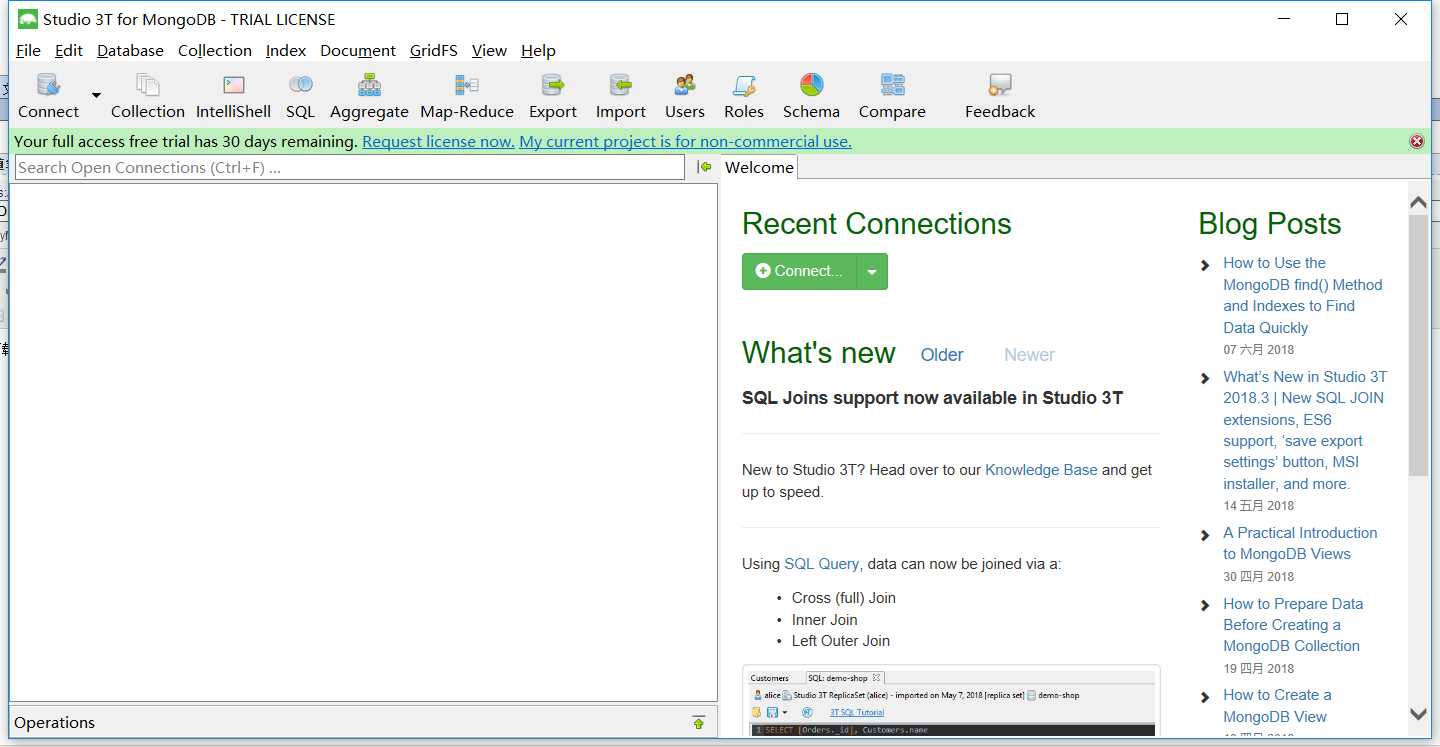Open the View menu

(x=489, y=50)
